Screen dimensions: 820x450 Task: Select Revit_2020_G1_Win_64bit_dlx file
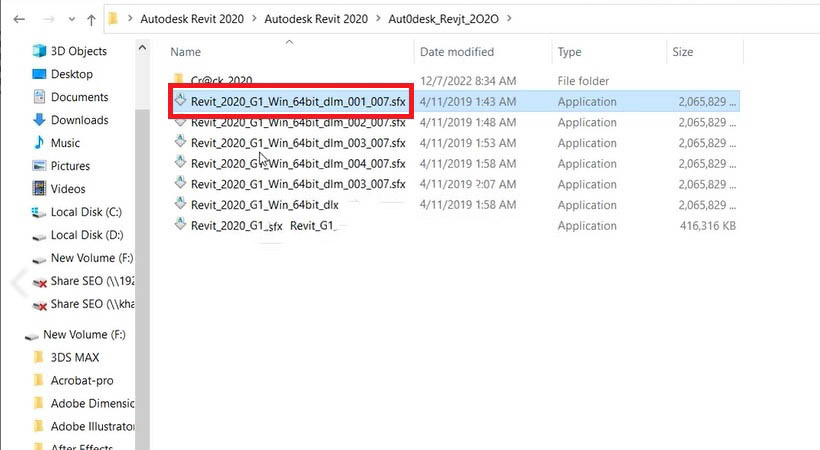[x=265, y=205]
